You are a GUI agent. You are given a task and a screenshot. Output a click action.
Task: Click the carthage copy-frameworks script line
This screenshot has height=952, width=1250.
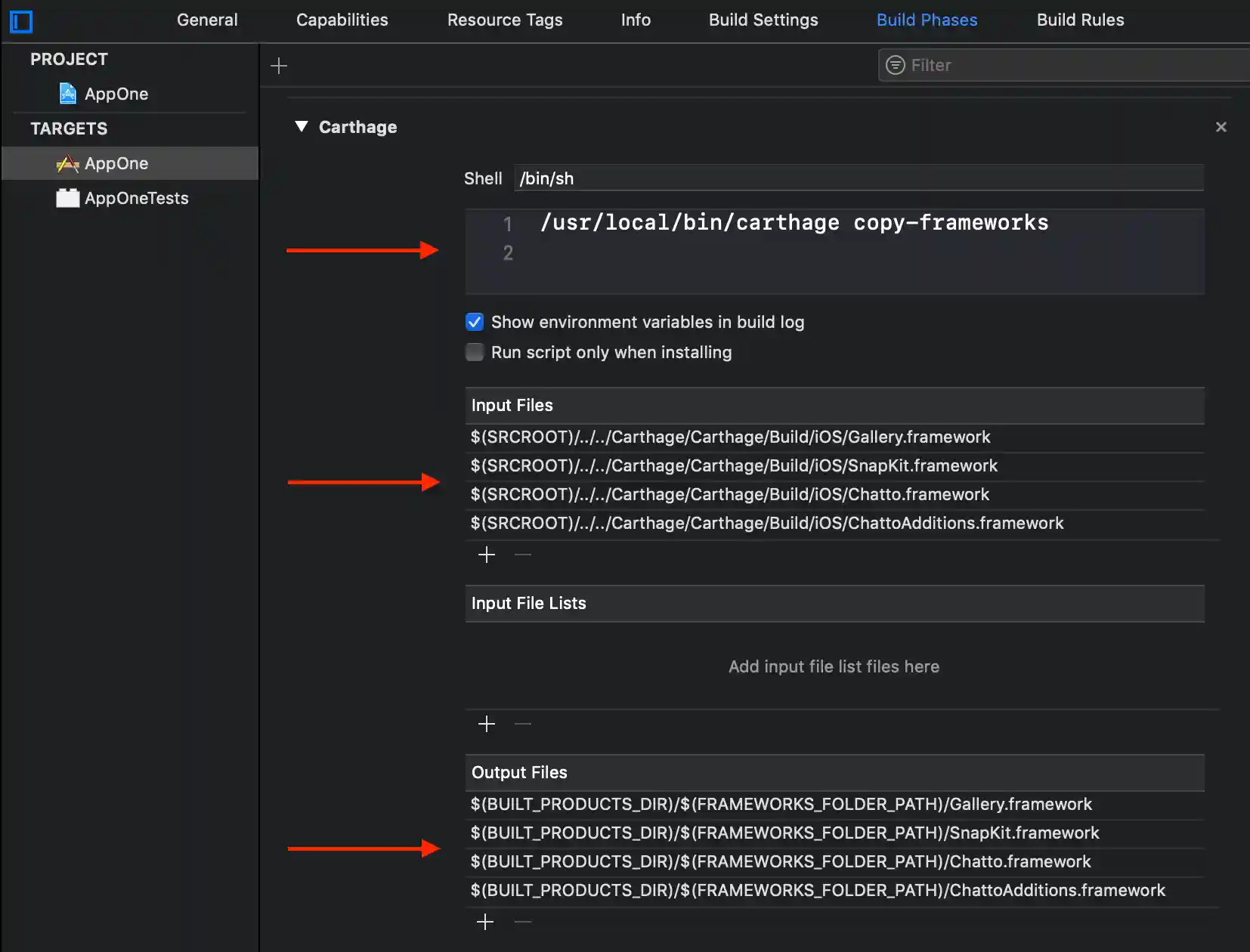pos(794,223)
